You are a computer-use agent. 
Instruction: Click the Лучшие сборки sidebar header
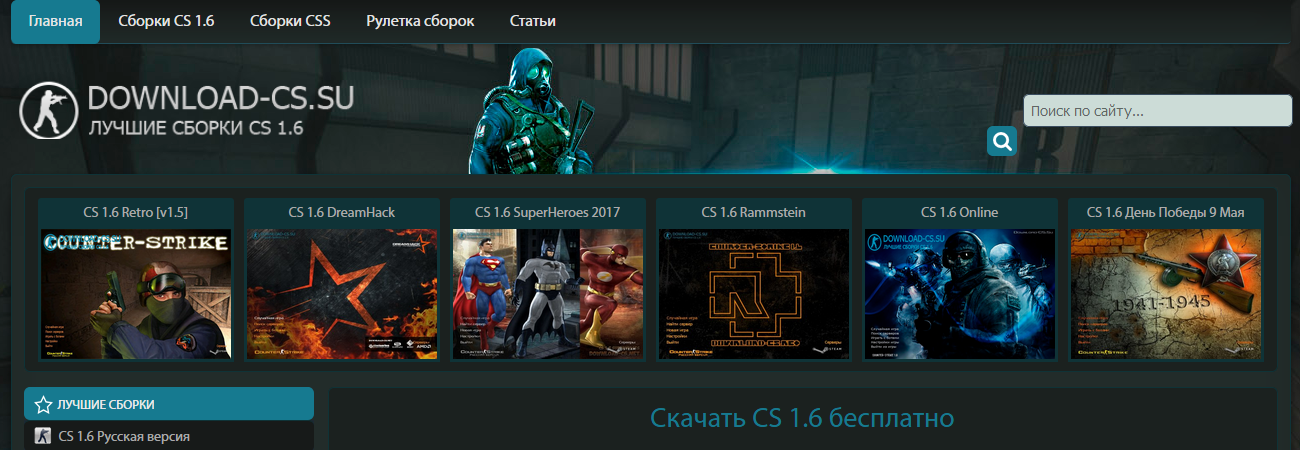(x=169, y=404)
